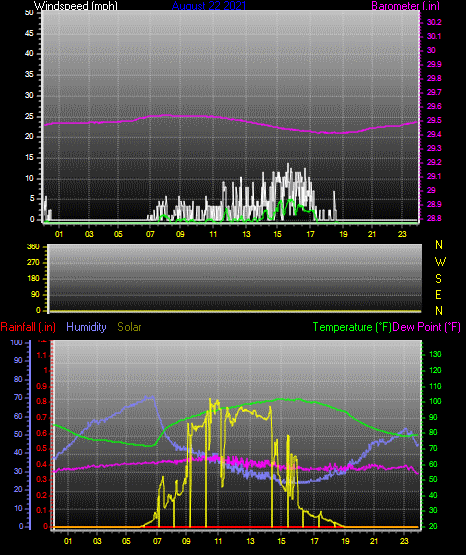Click rainfall axis value 0.5
Viewport: 466px width, 555px height.
42,448
